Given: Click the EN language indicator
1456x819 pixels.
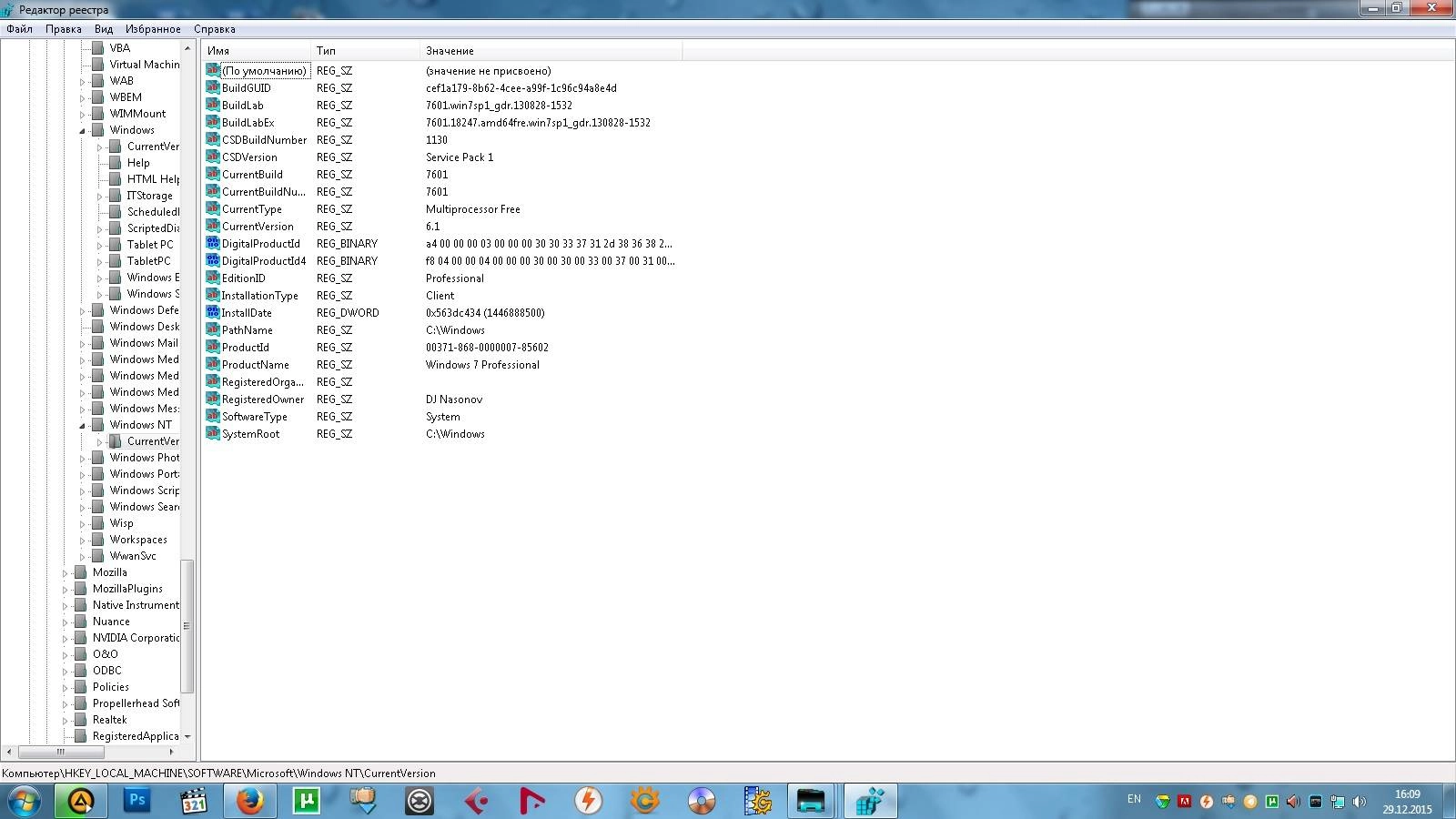Looking at the screenshot, I should point(1134,800).
